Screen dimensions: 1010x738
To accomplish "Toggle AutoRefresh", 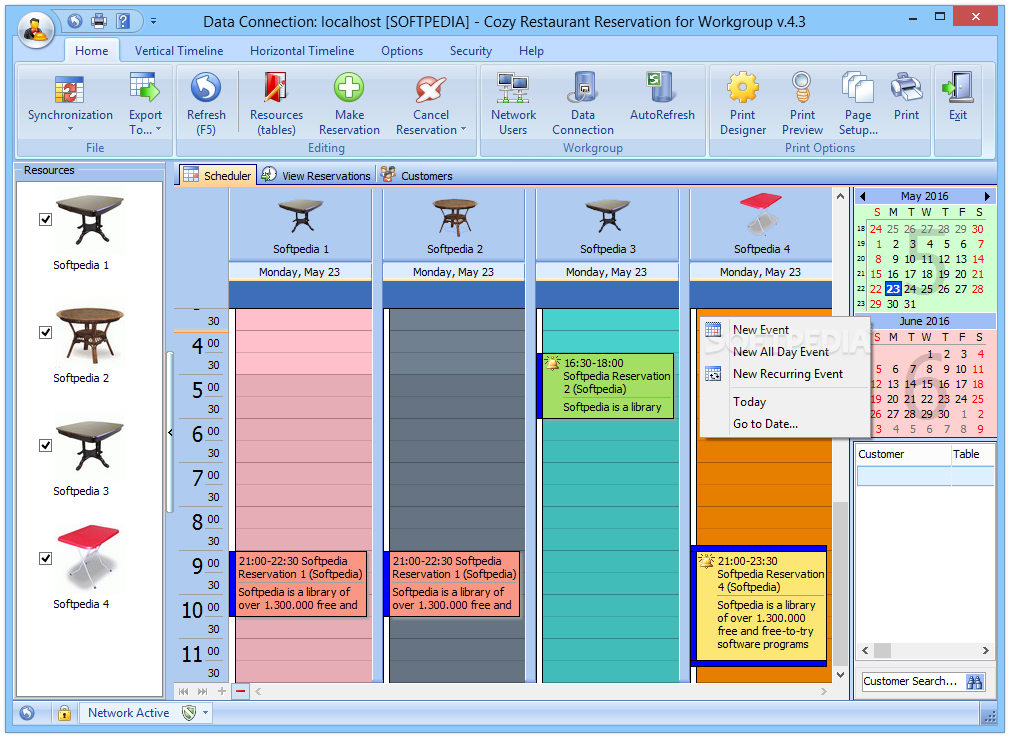I will [x=662, y=97].
